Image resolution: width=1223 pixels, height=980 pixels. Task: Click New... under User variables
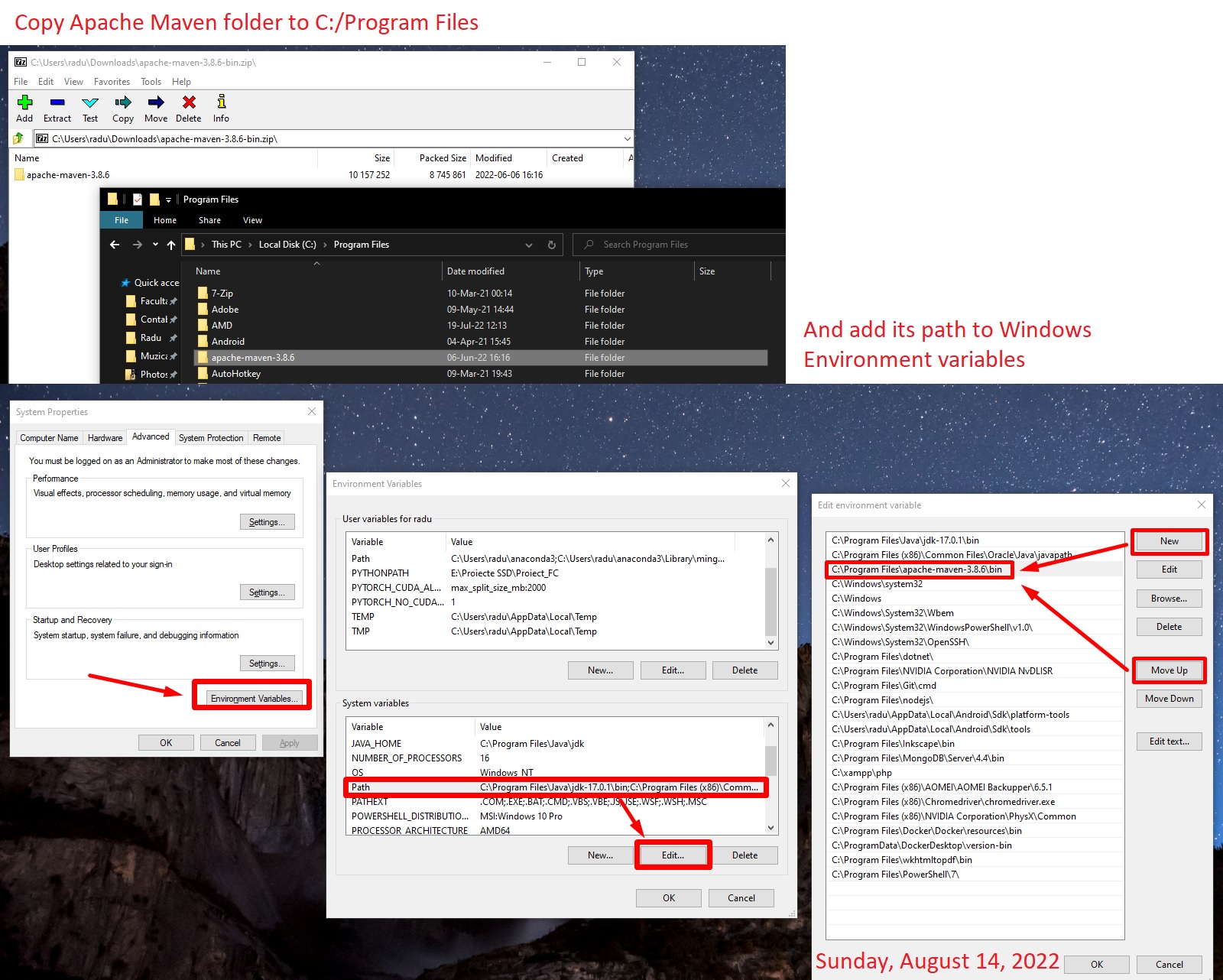point(600,670)
